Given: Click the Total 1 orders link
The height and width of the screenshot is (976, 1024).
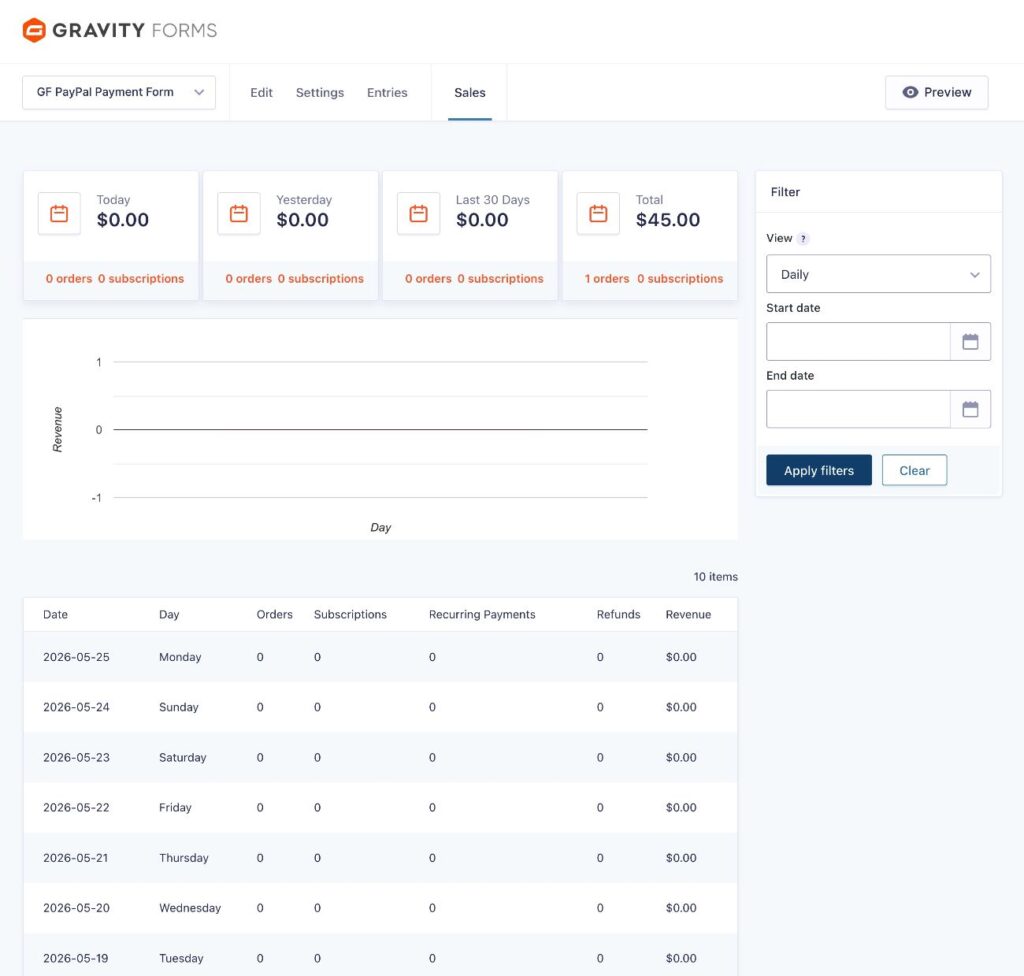Looking at the screenshot, I should pyautogui.click(x=607, y=279).
